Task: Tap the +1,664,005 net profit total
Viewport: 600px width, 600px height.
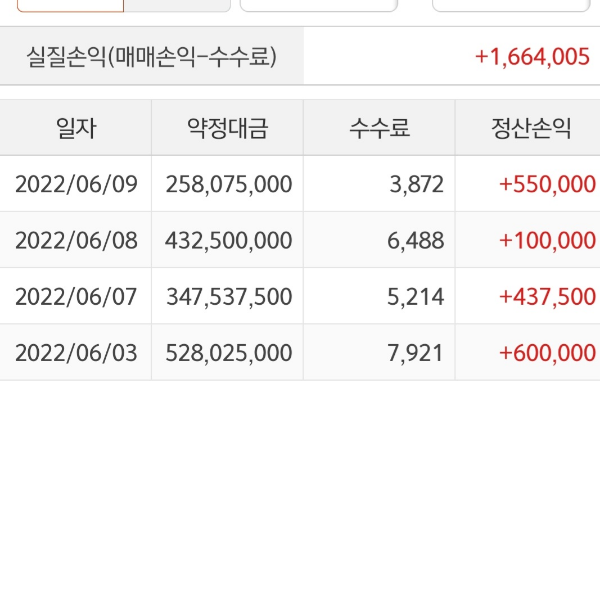Action: [532, 56]
